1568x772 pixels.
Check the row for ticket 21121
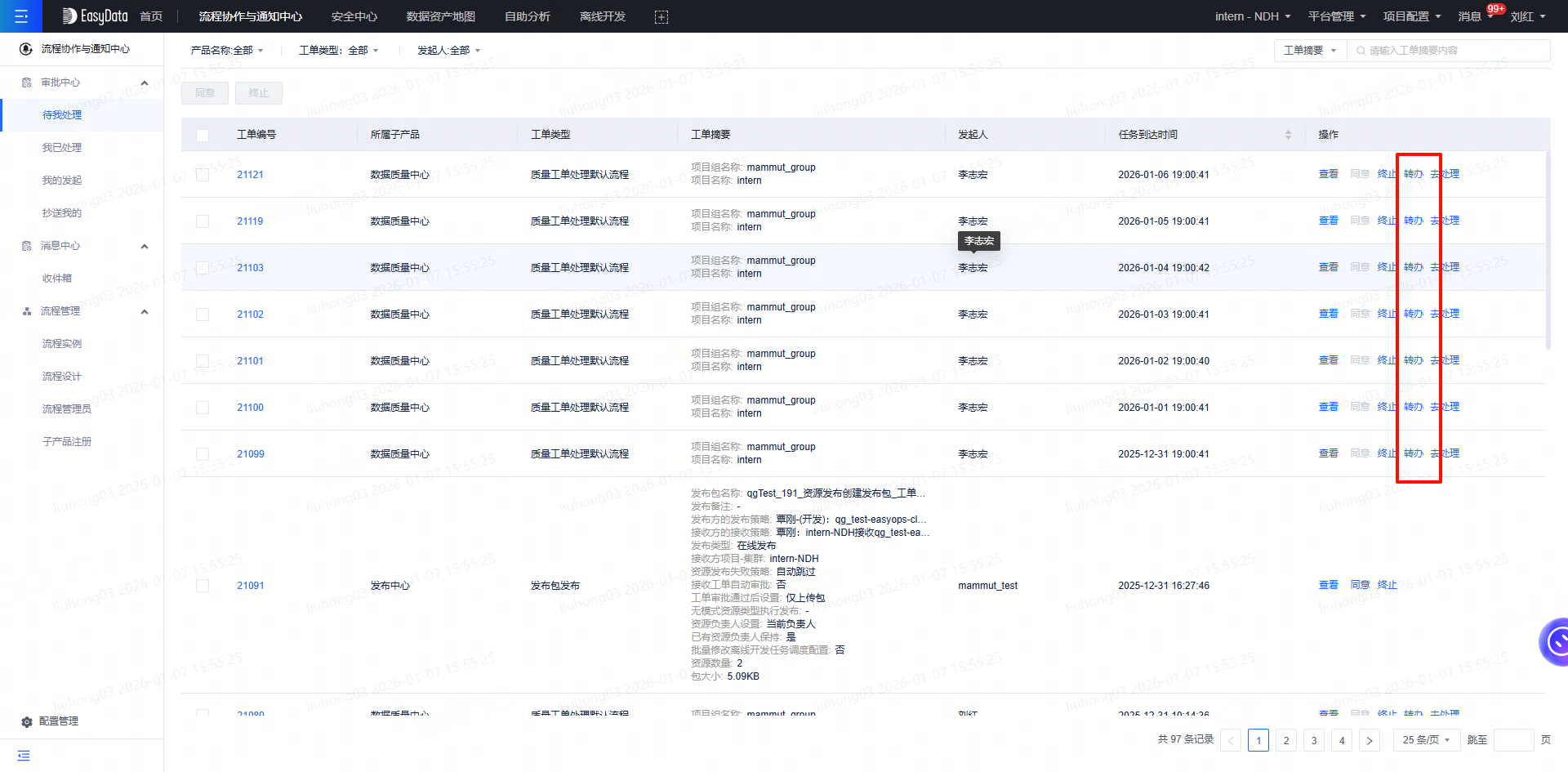point(203,175)
